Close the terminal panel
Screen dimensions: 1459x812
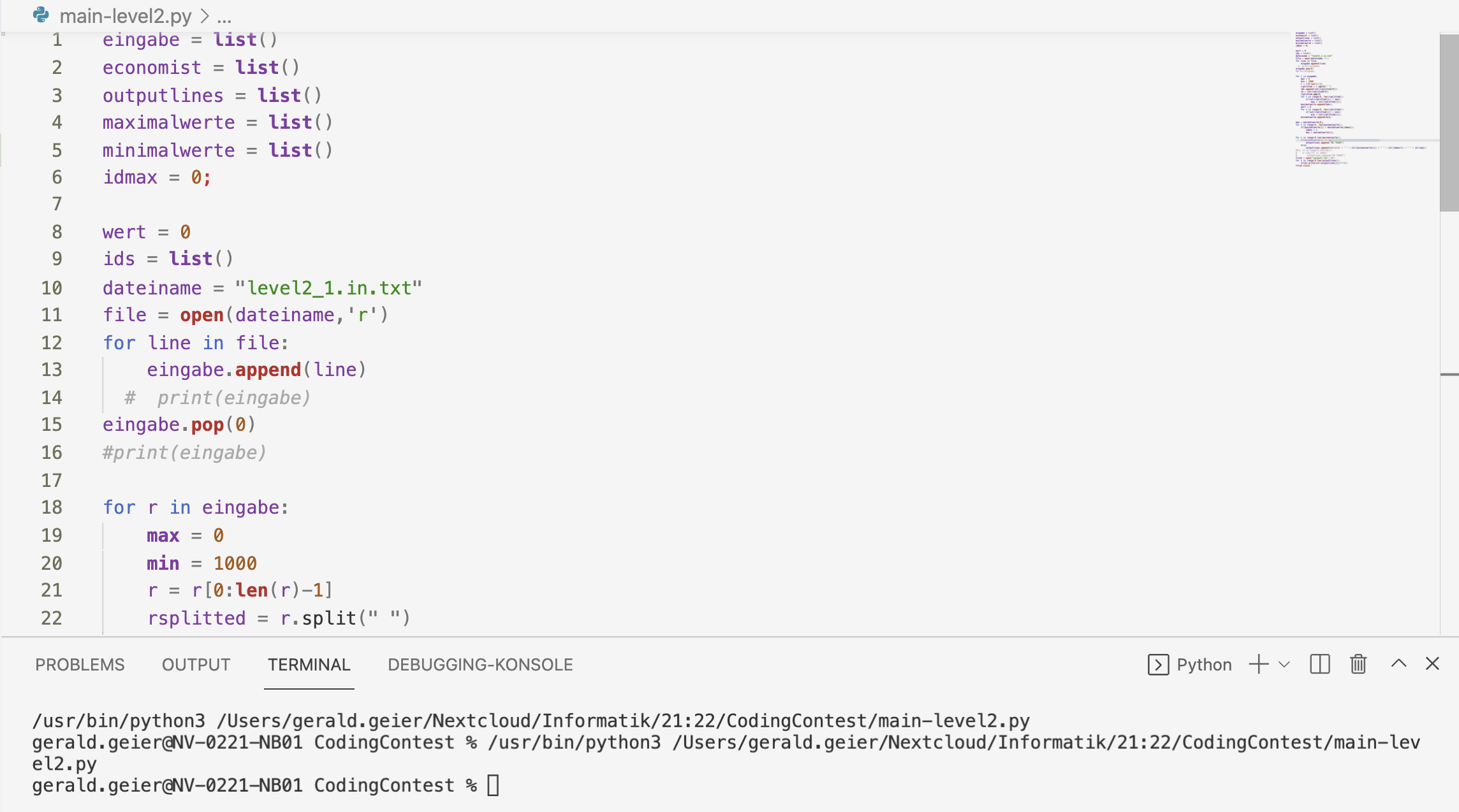click(x=1432, y=663)
